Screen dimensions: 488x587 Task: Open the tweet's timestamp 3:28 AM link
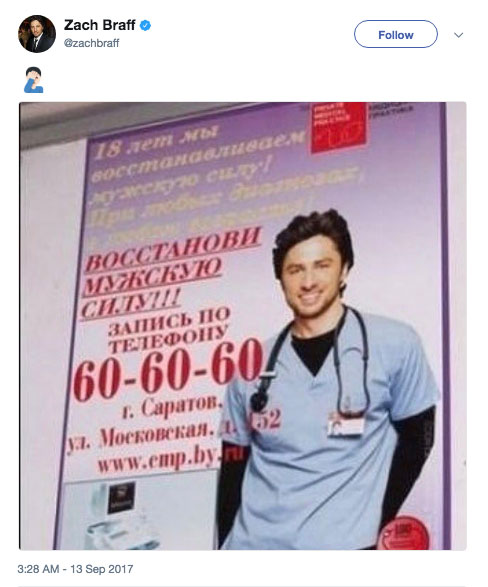point(75,569)
